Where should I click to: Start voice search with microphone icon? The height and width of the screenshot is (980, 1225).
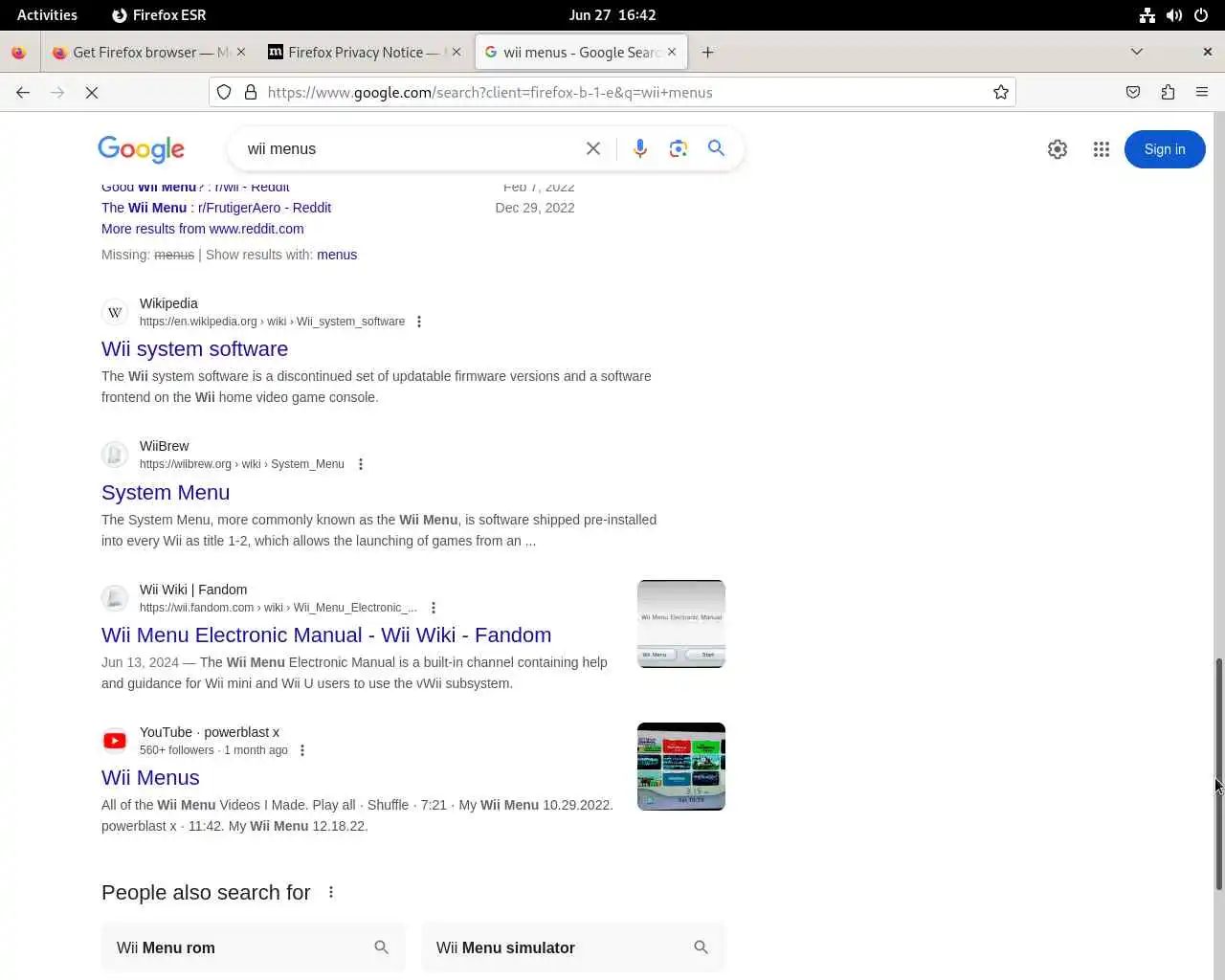[x=640, y=148]
